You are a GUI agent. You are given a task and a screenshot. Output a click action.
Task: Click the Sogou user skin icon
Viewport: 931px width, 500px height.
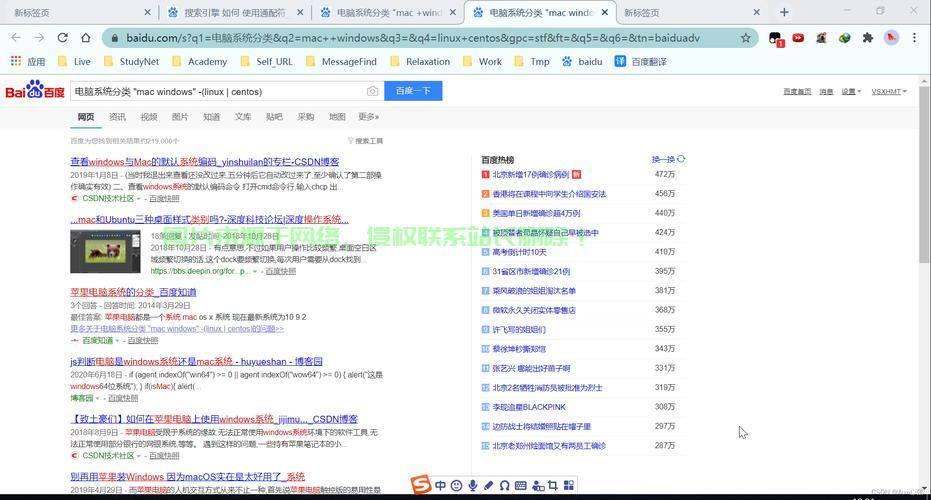click(538, 486)
